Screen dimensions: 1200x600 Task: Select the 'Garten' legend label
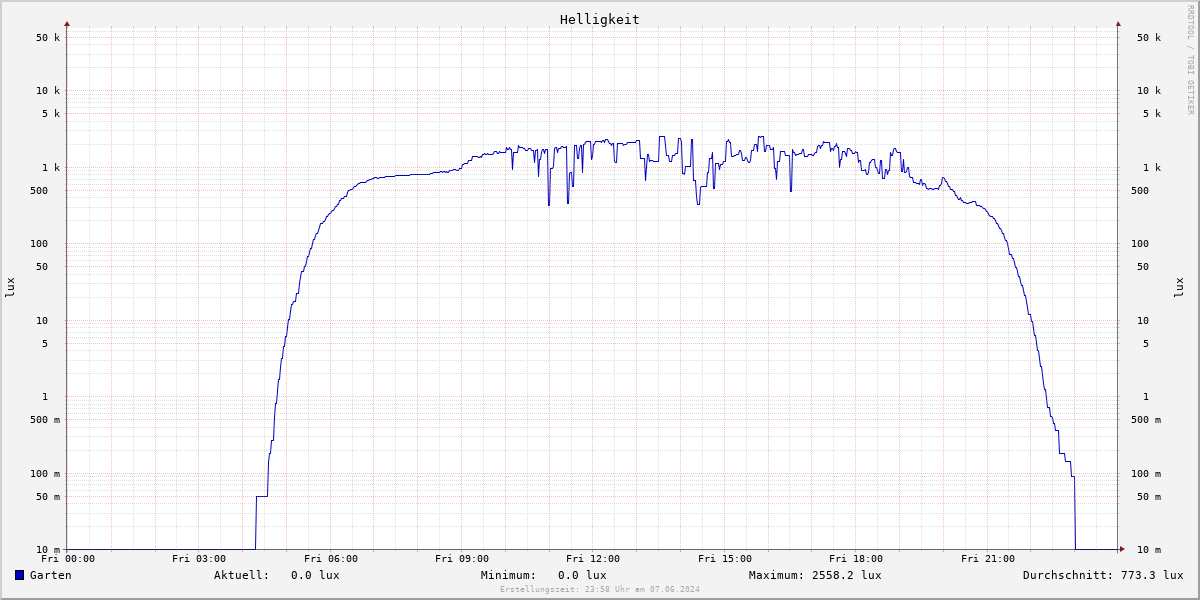coord(50,575)
